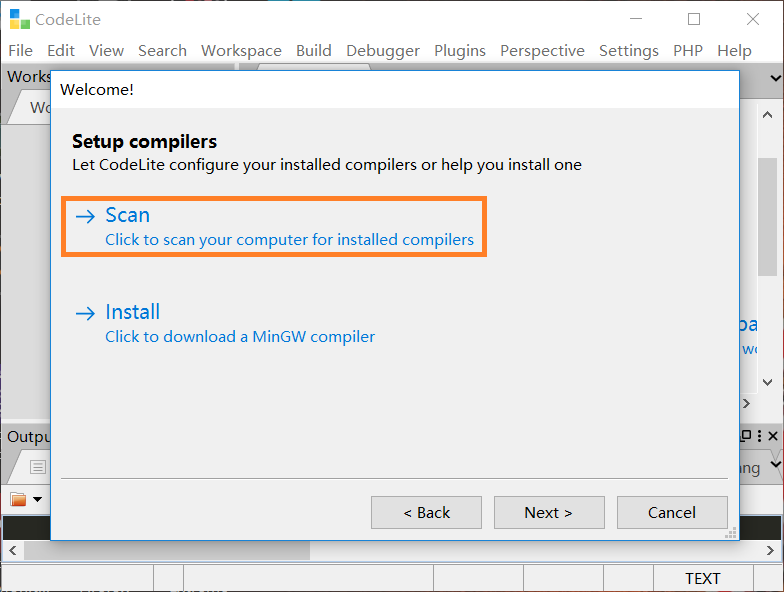Open the Workspace menu
This screenshot has height=592, width=784.
tap(241, 50)
